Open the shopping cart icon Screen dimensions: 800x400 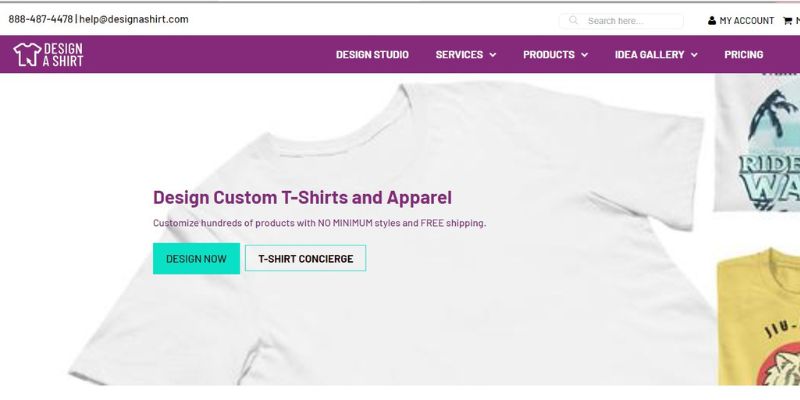coord(788,21)
